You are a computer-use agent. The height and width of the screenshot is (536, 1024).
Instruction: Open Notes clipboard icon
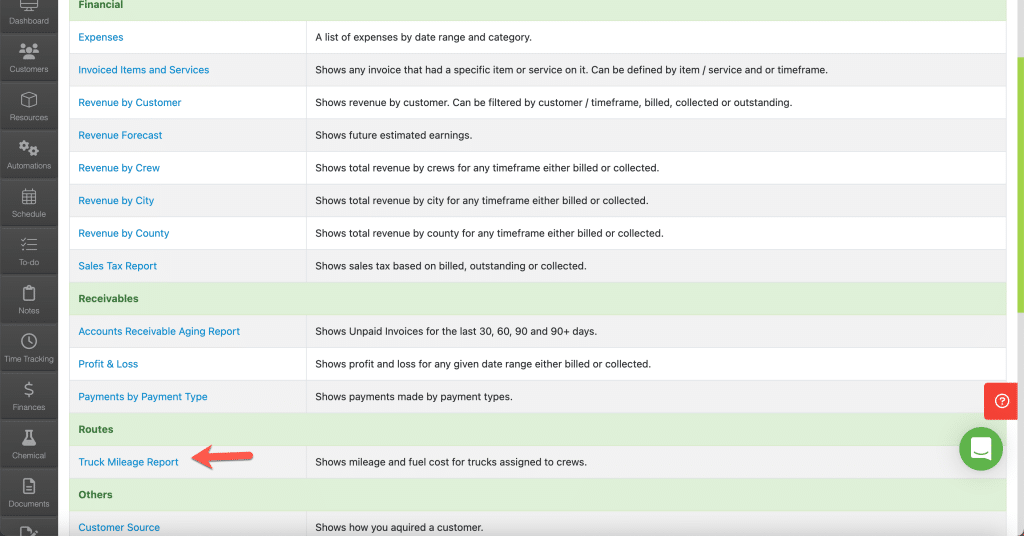[29, 293]
